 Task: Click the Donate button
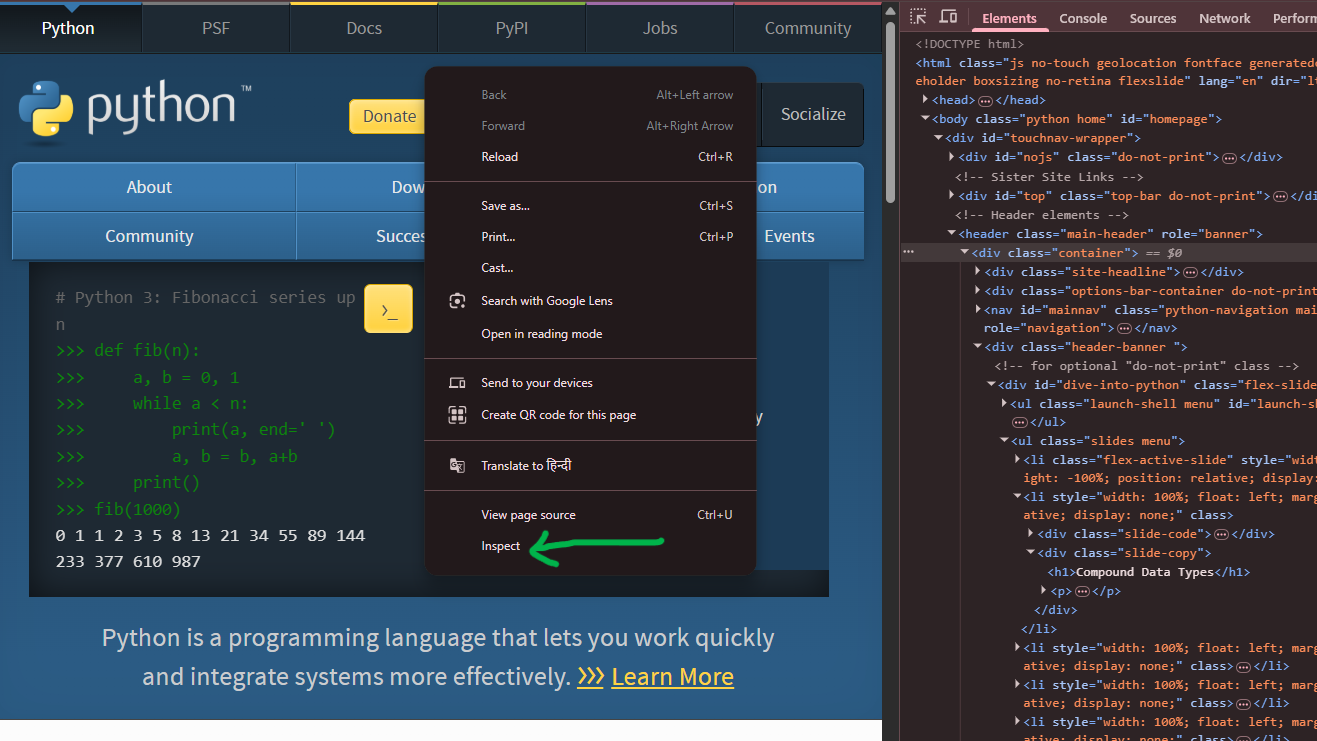pyautogui.click(x=387, y=116)
